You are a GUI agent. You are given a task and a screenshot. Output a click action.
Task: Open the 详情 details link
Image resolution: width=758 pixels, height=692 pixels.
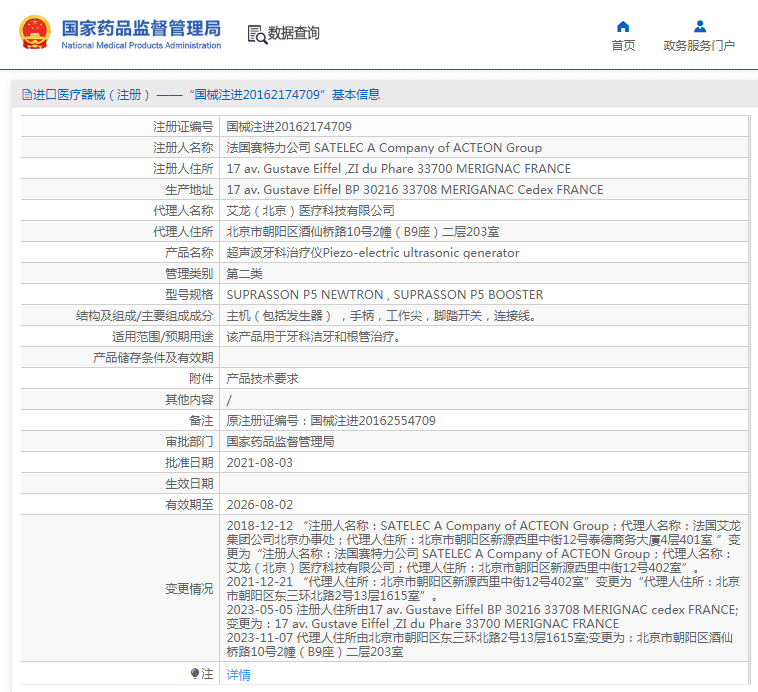(x=238, y=674)
